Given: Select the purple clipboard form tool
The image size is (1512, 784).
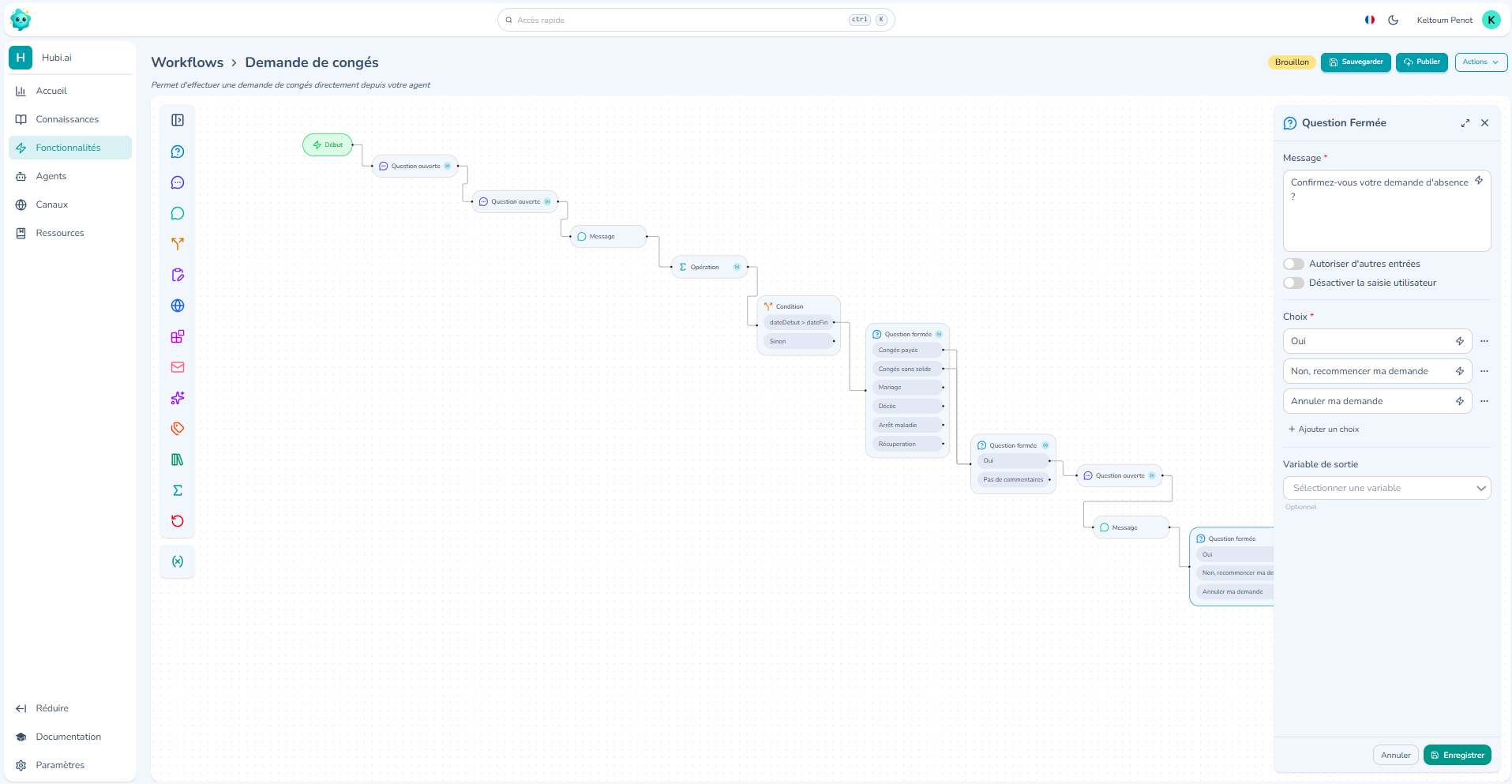Looking at the screenshot, I should tap(178, 275).
